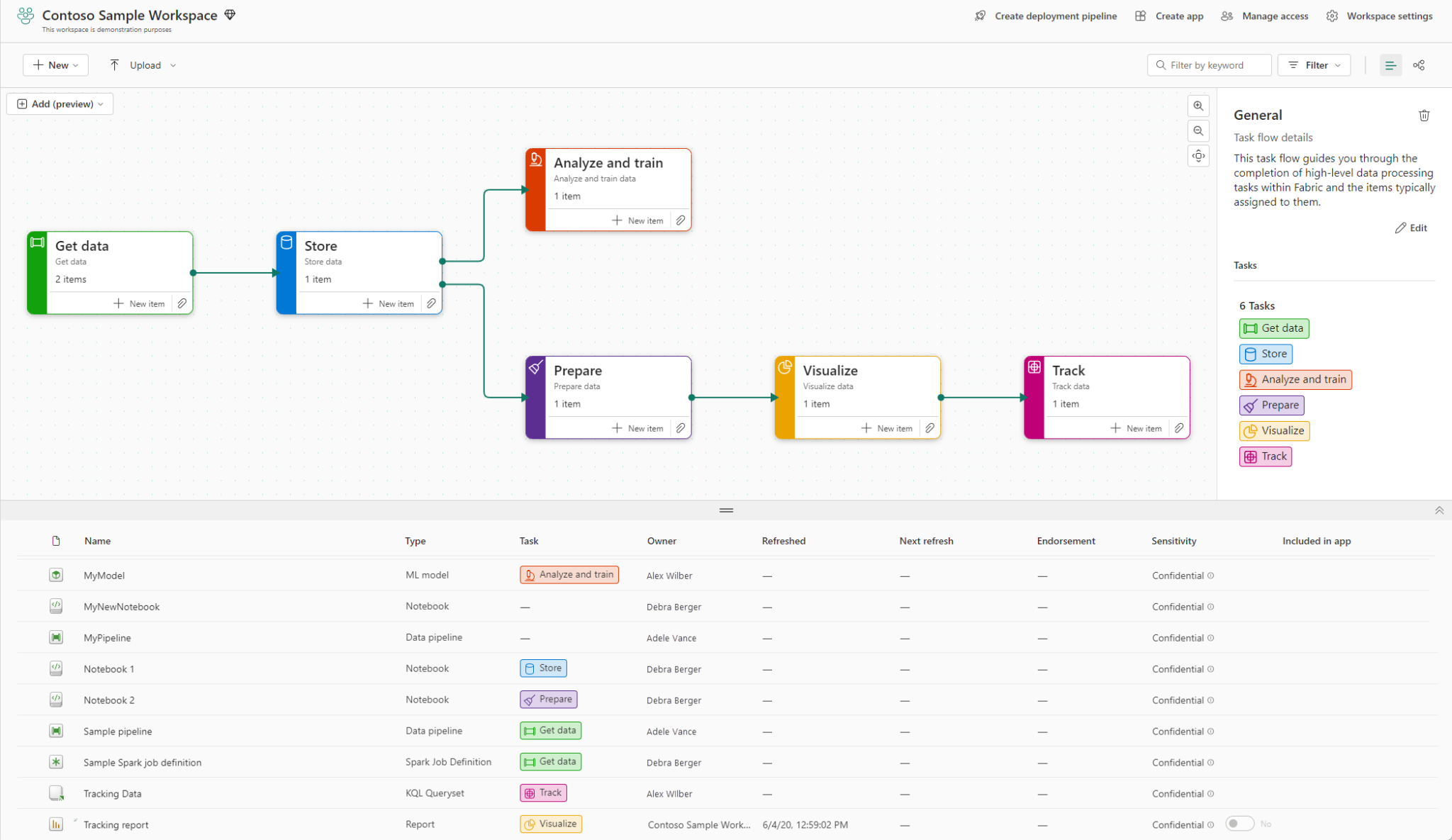This screenshot has height=840, width=1452.
Task: Delete the task flow via trash icon
Action: 1425,115
